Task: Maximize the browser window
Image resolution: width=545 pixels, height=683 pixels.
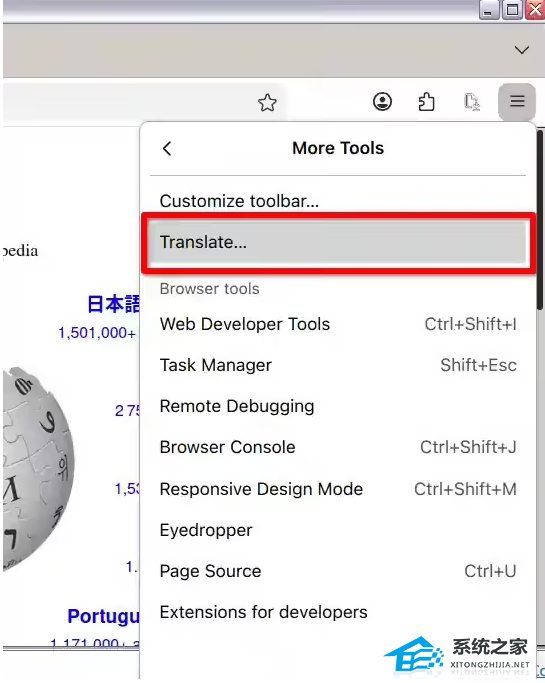Action: [512, 10]
